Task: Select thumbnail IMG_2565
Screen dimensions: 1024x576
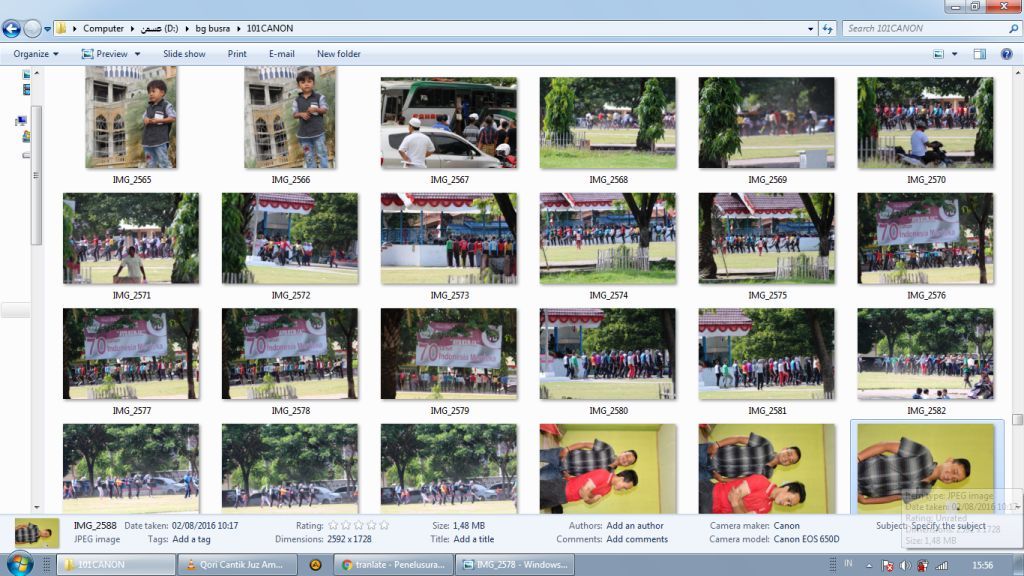Action: coord(131,117)
